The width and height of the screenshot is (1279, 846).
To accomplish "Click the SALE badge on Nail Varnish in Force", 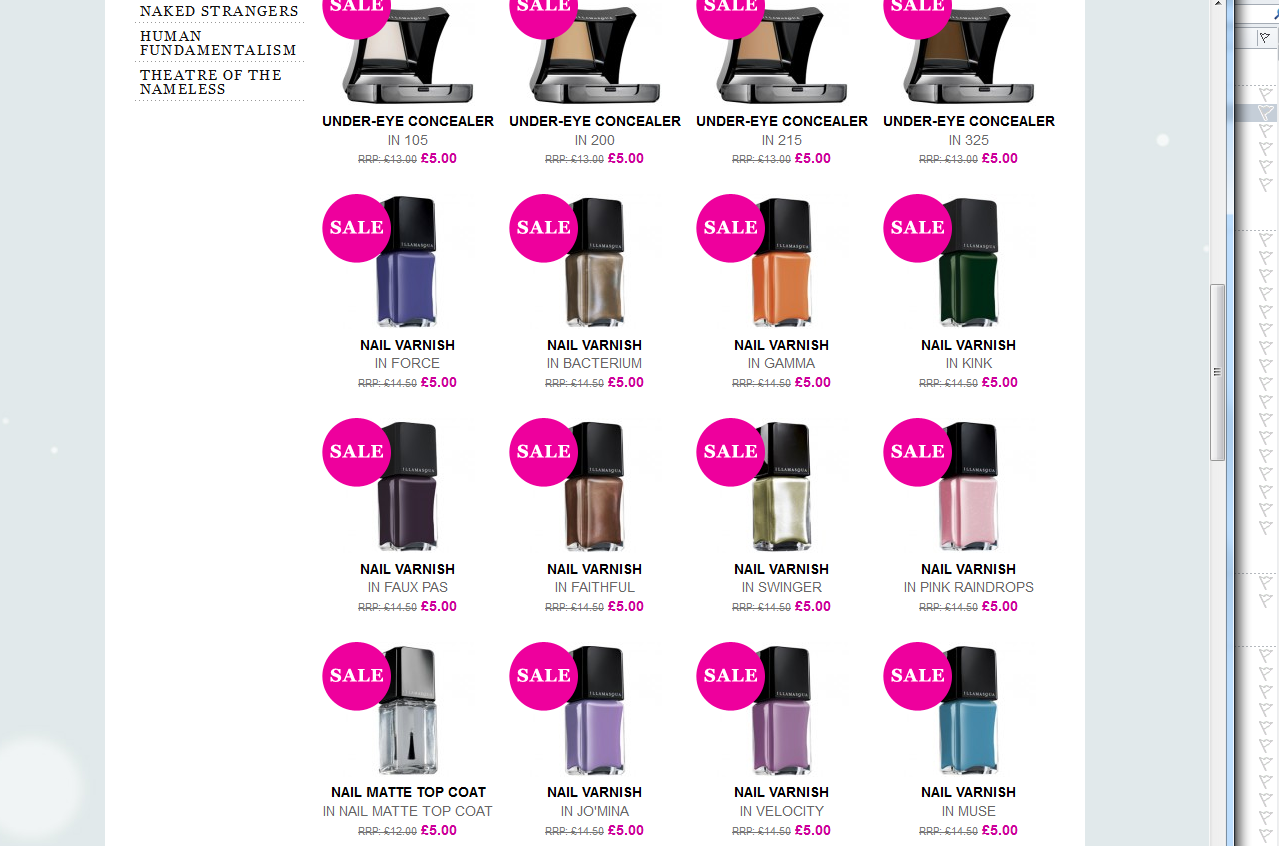I will pyautogui.click(x=356, y=228).
